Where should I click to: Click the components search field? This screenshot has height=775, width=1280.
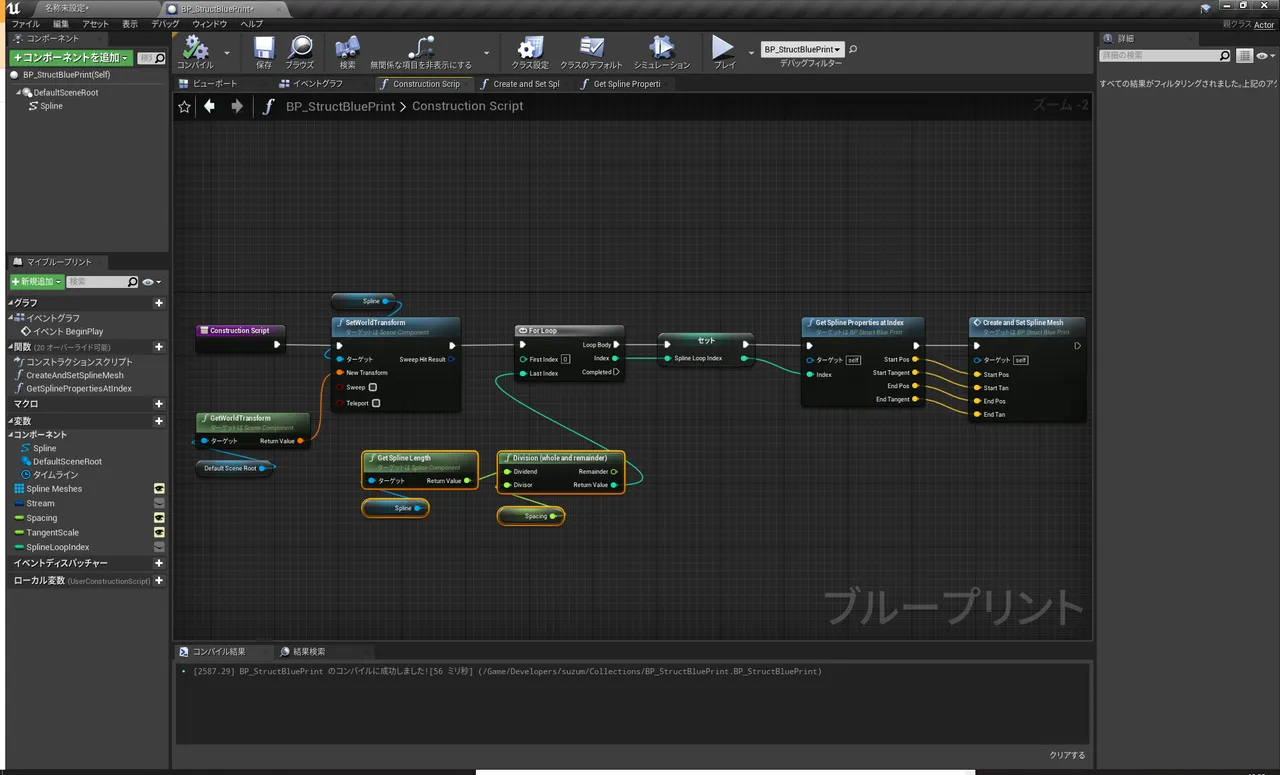tap(151, 58)
